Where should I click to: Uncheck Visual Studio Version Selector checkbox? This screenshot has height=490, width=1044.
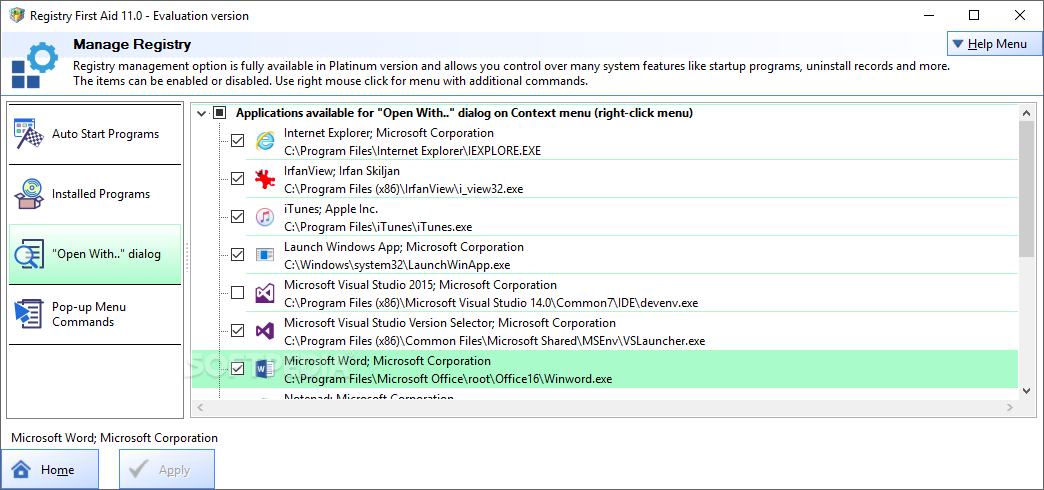[x=237, y=330]
